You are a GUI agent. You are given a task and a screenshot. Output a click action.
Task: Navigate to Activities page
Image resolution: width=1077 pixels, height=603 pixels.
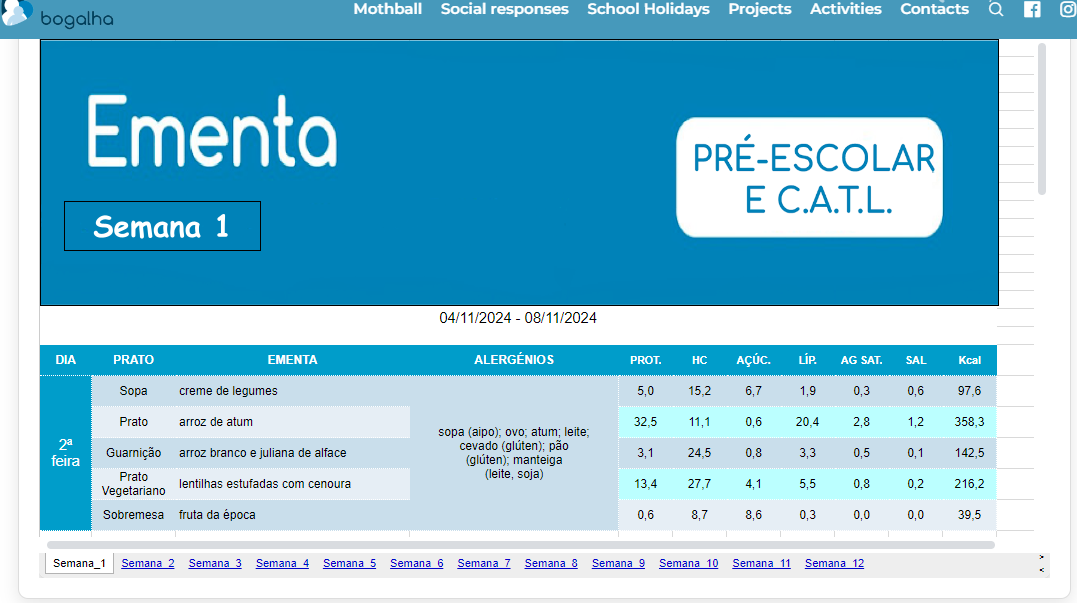[845, 9]
